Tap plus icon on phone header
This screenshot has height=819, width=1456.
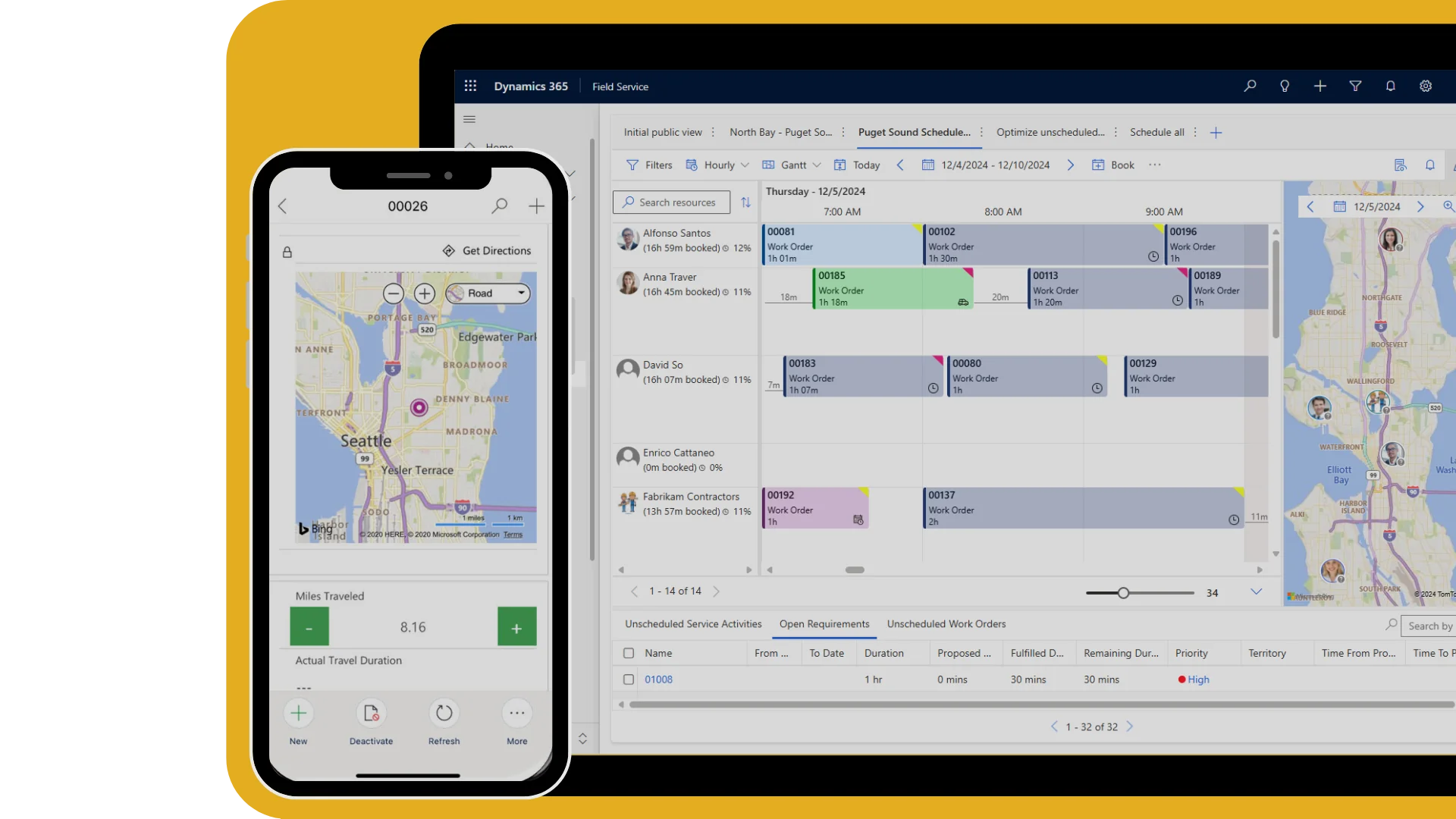point(536,206)
